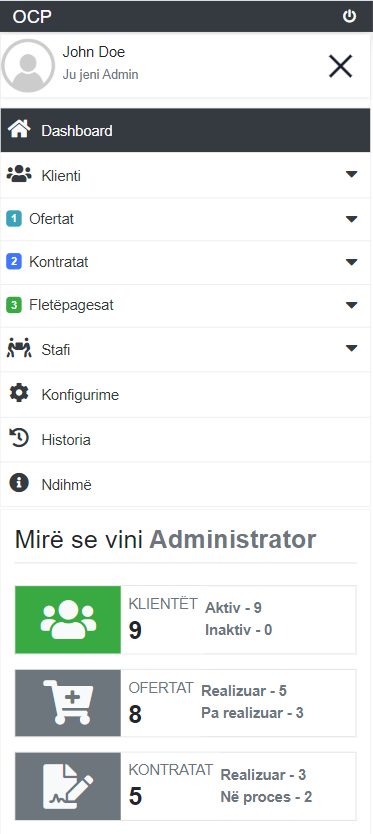Open the Stafi dropdown arrow
The height and width of the screenshot is (834, 373).
[351, 348]
